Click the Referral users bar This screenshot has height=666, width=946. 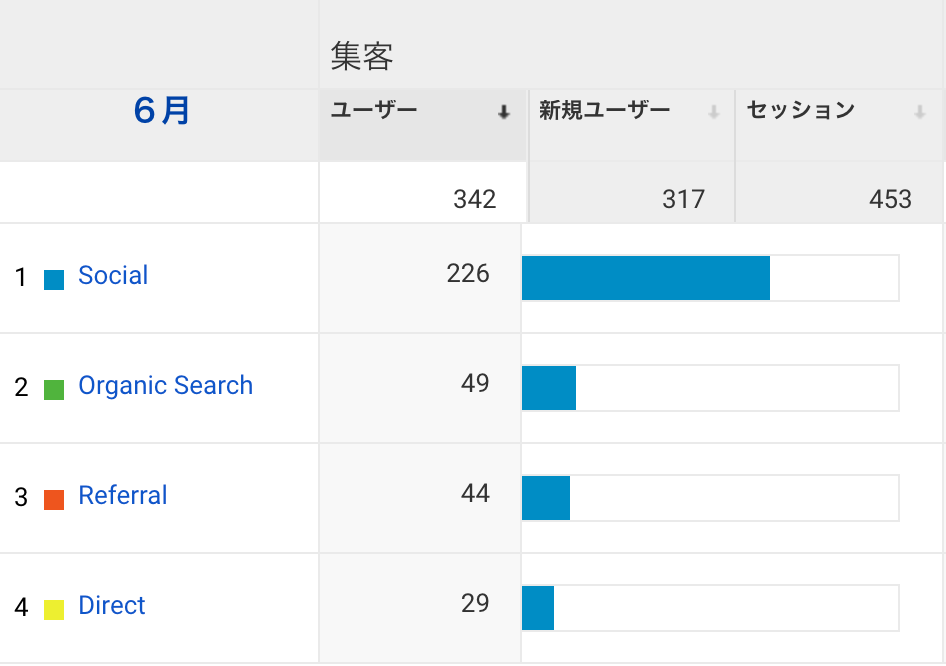546,498
